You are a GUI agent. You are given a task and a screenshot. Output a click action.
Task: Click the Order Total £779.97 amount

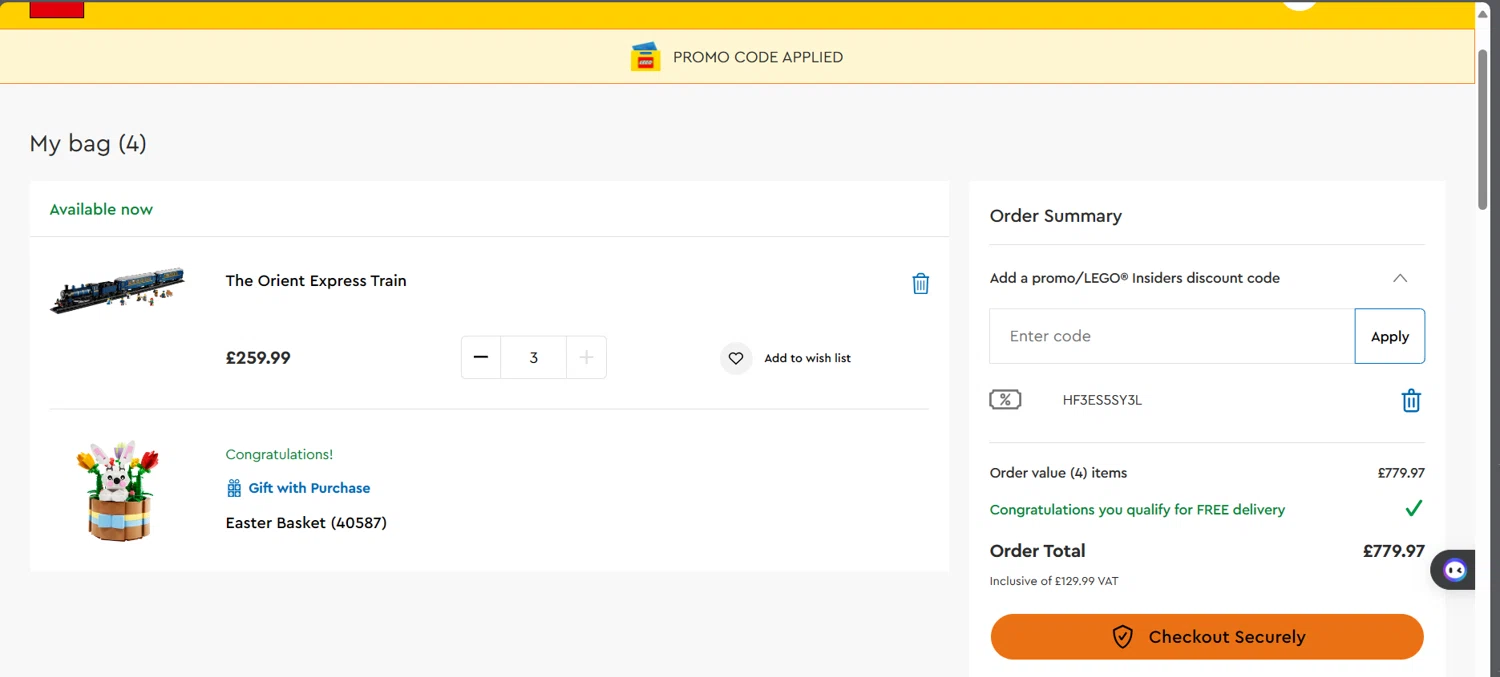coord(1394,551)
